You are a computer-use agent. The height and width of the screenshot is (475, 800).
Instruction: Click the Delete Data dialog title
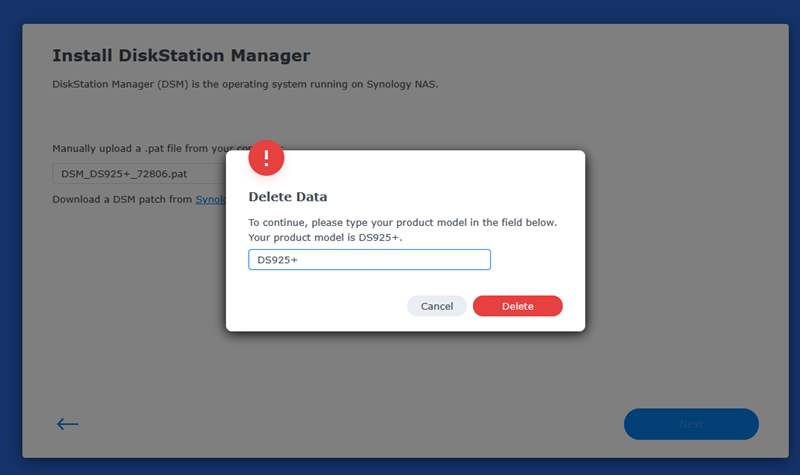(288, 197)
